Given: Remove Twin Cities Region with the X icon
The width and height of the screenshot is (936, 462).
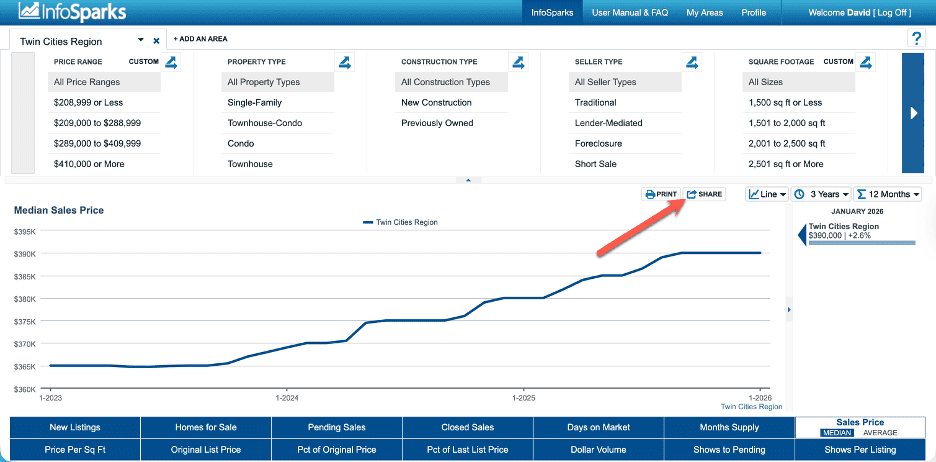Looking at the screenshot, I should 156,42.
